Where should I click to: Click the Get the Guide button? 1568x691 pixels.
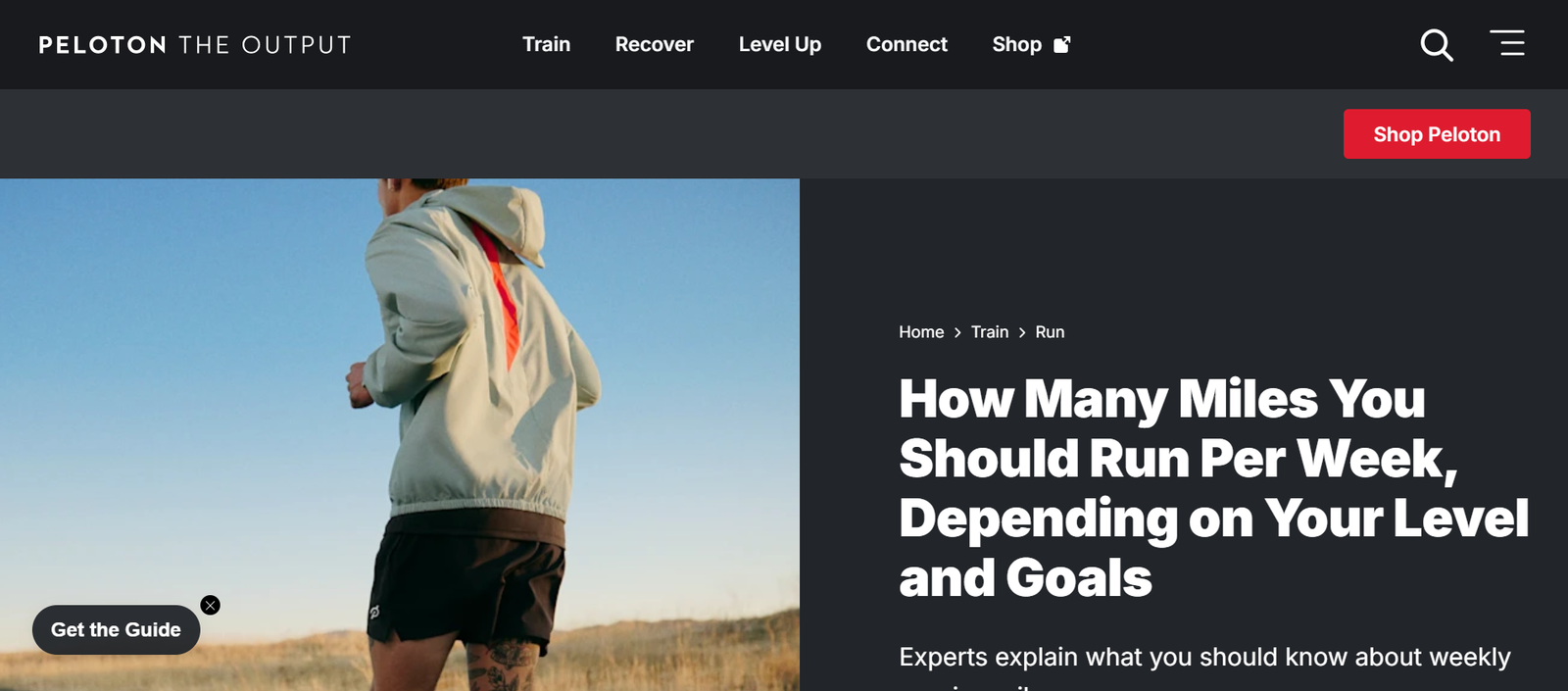point(116,630)
